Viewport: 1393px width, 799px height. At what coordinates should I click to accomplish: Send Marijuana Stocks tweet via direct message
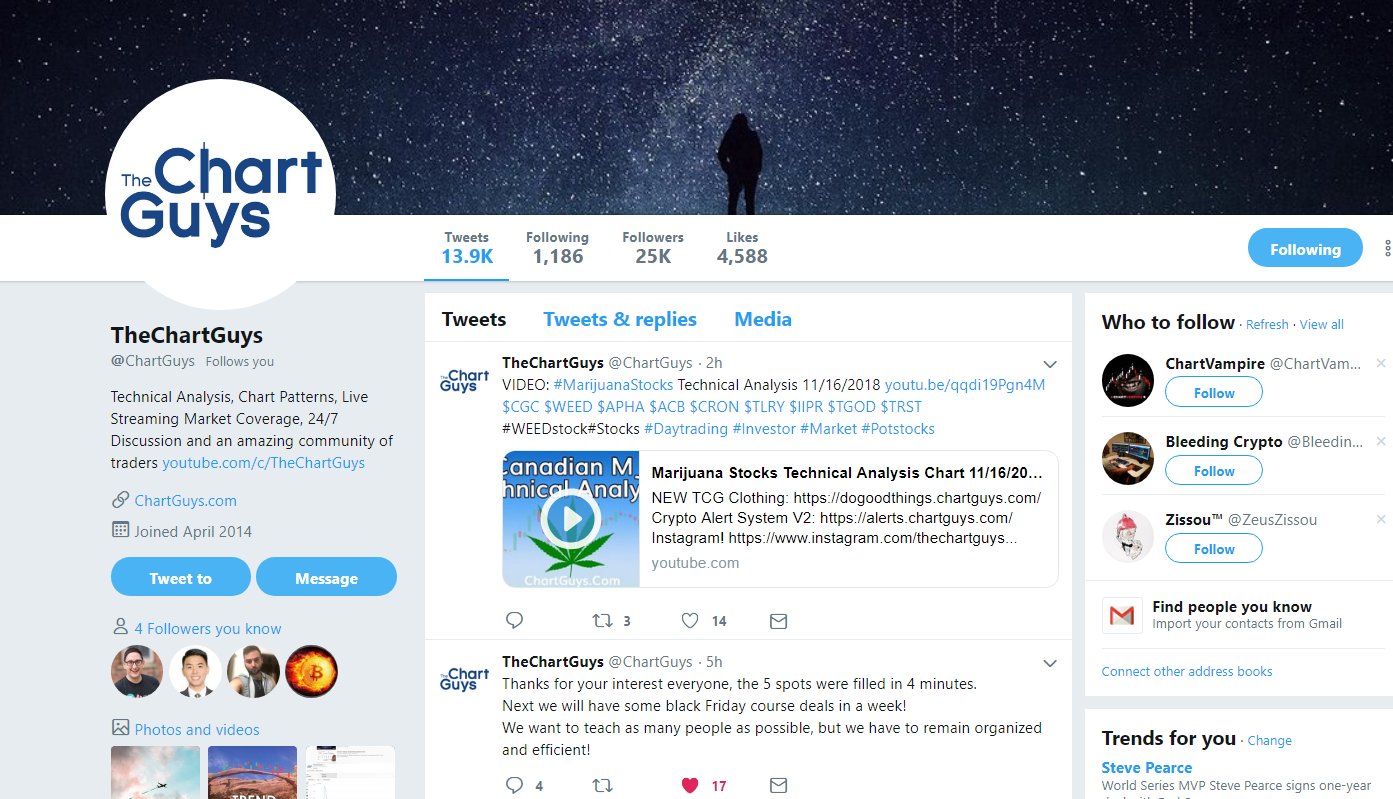[x=779, y=621]
